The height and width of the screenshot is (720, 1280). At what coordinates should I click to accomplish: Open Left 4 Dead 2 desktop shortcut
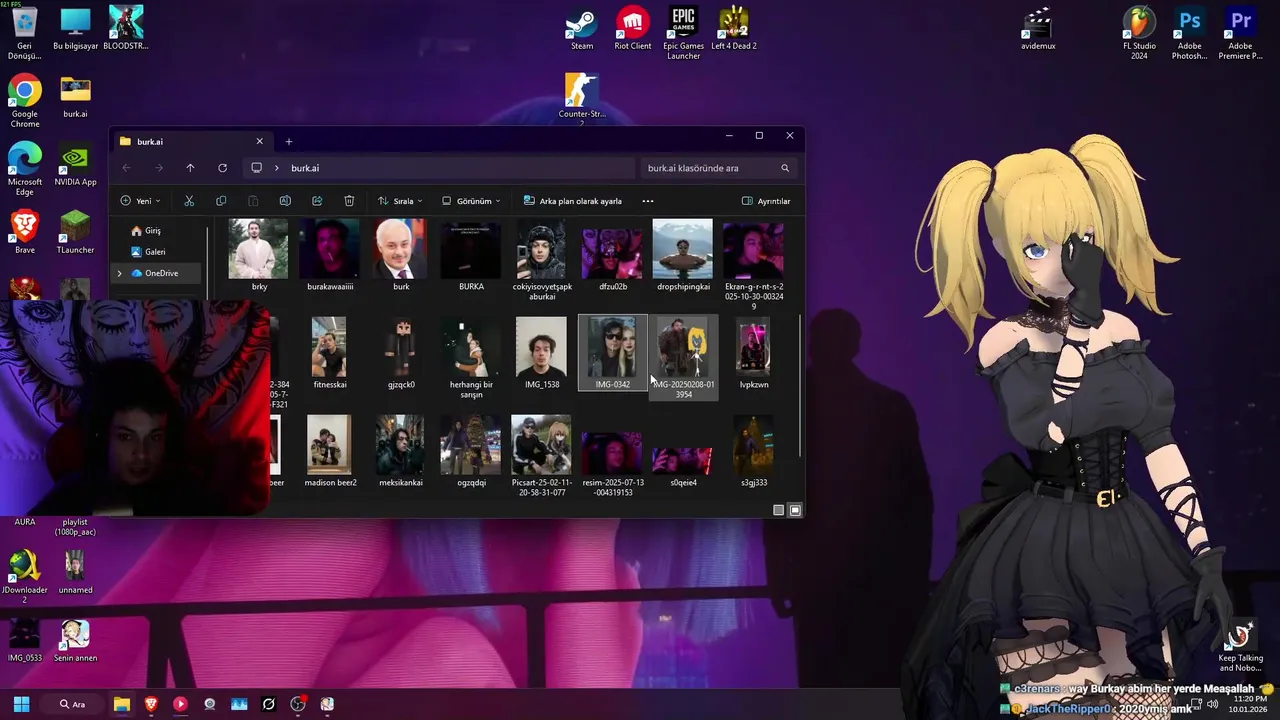(734, 29)
